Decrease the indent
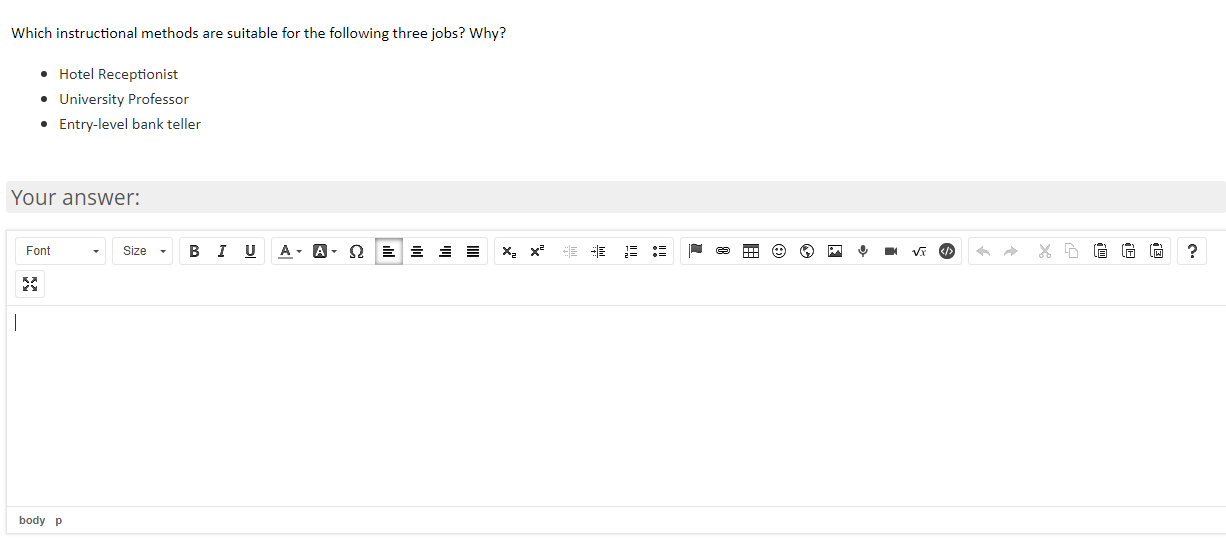This screenshot has width=1226, height=545. (x=571, y=251)
